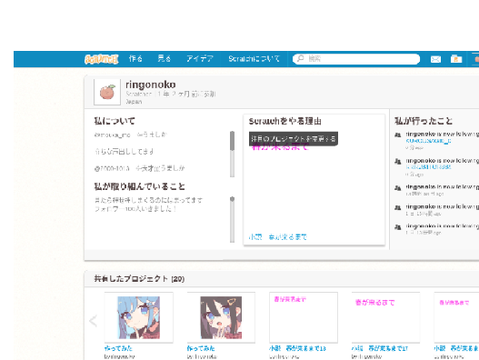Click the fourth activity follow icon
The width and height of the screenshot is (479, 360).
398,208
